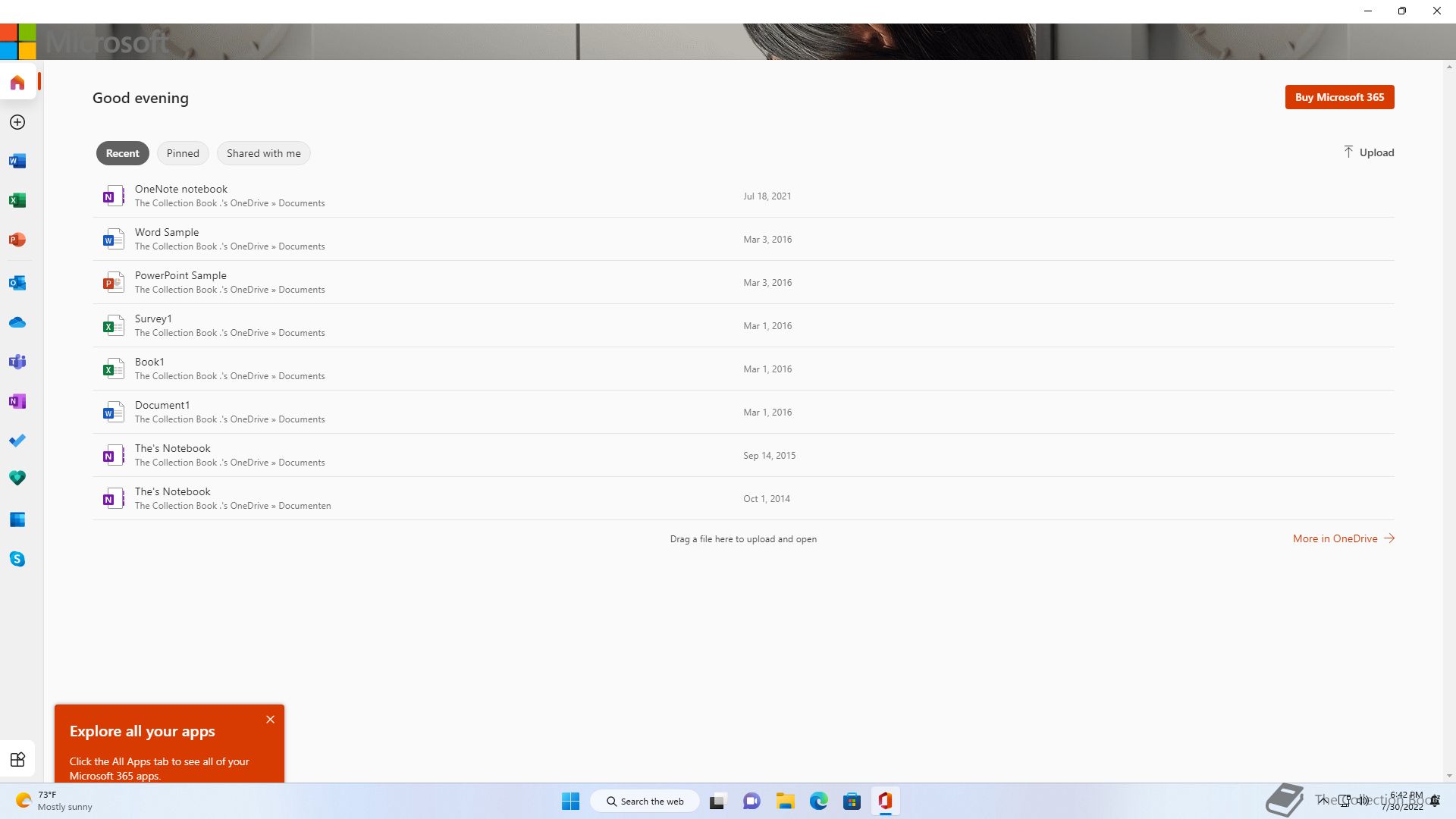The image size is (1456, 819).
Task: Click Book1 Excel file icon
Action: [x=113, y=369]
